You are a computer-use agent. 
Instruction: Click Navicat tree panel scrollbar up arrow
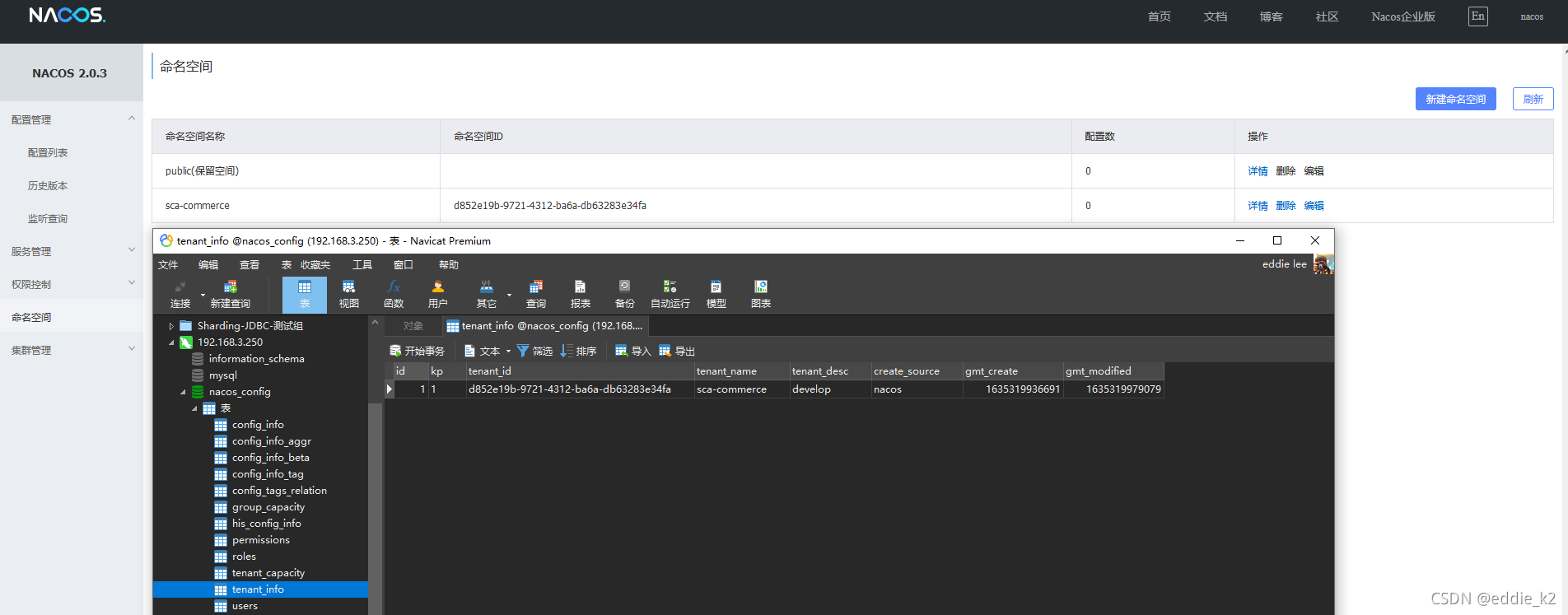coord(376,323)
